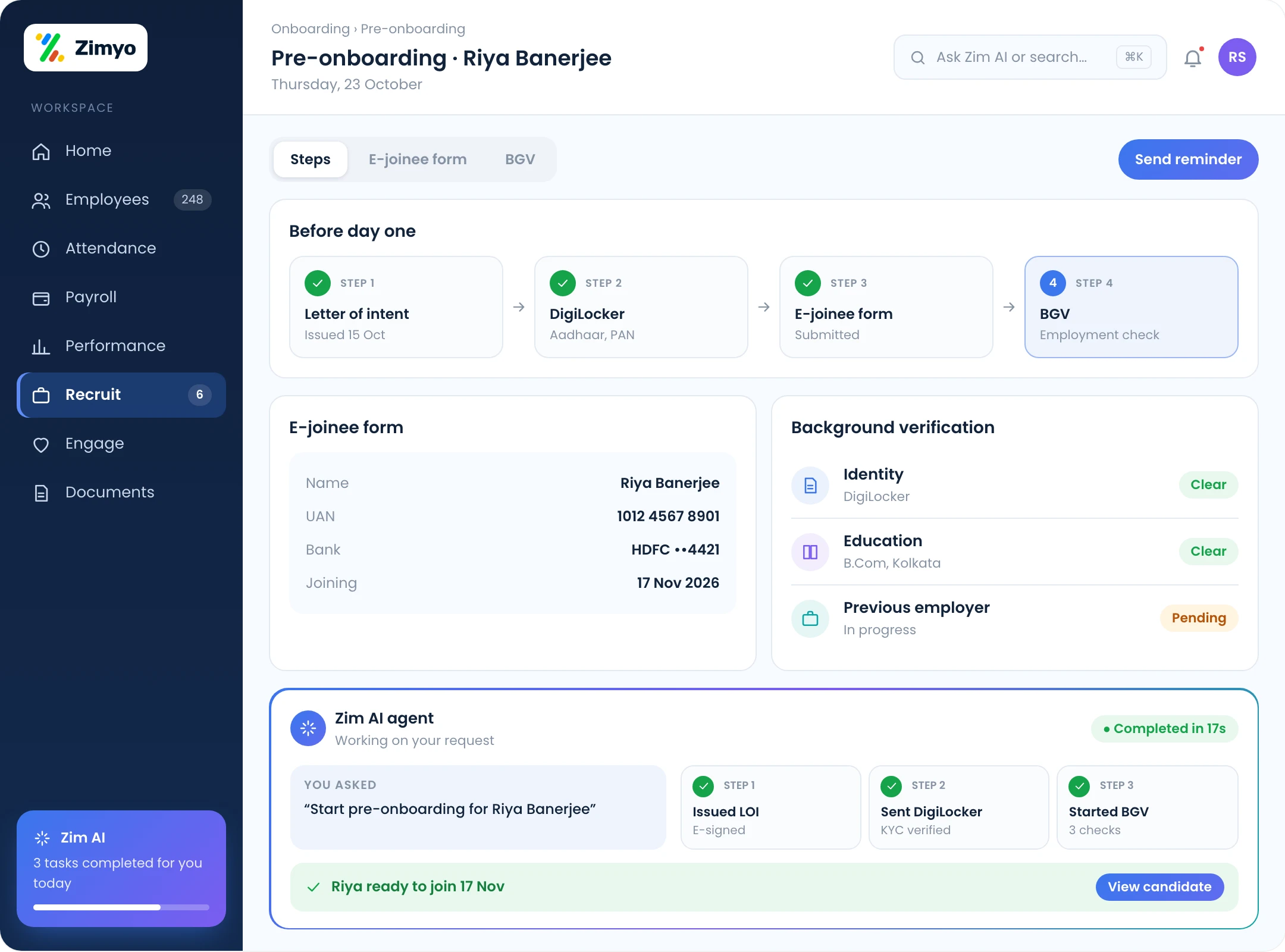Click the Onboarding breadcrumb

click(x=311, y=29)
